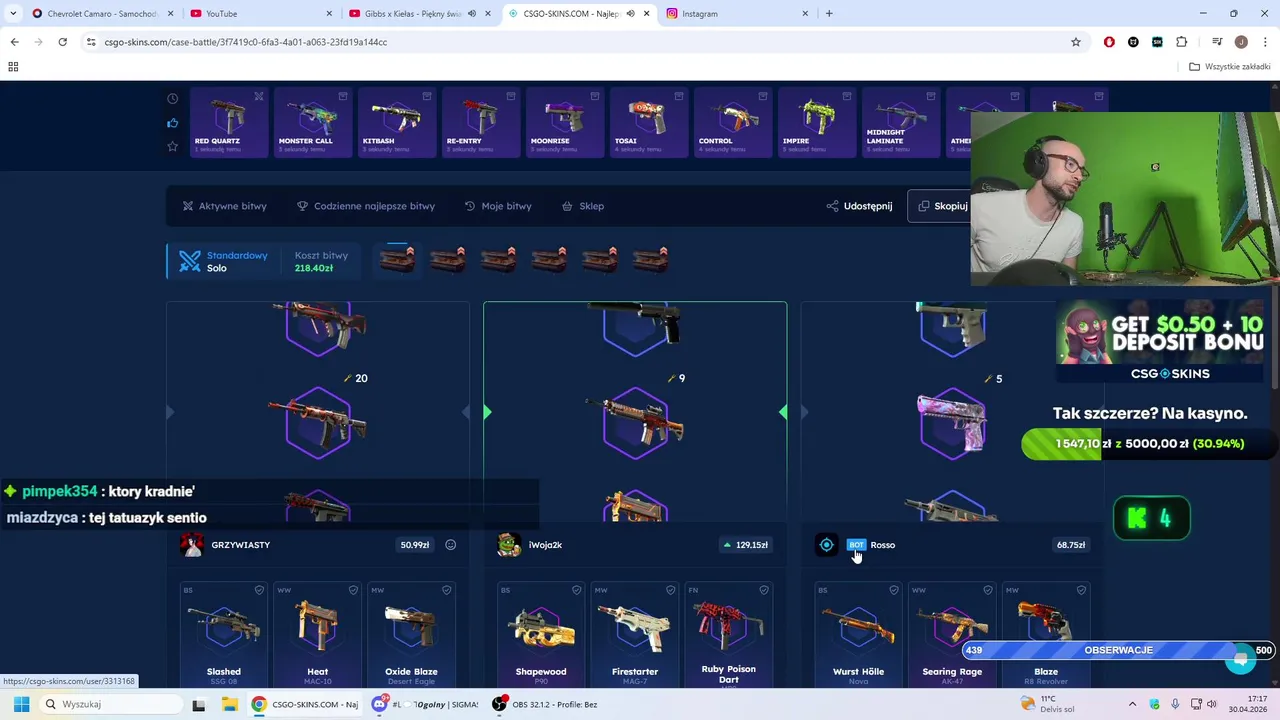Viewport: 1280px width, 720px height.
Task: Click the OBSERWACJE progress bar
Action: point(1118,650)
